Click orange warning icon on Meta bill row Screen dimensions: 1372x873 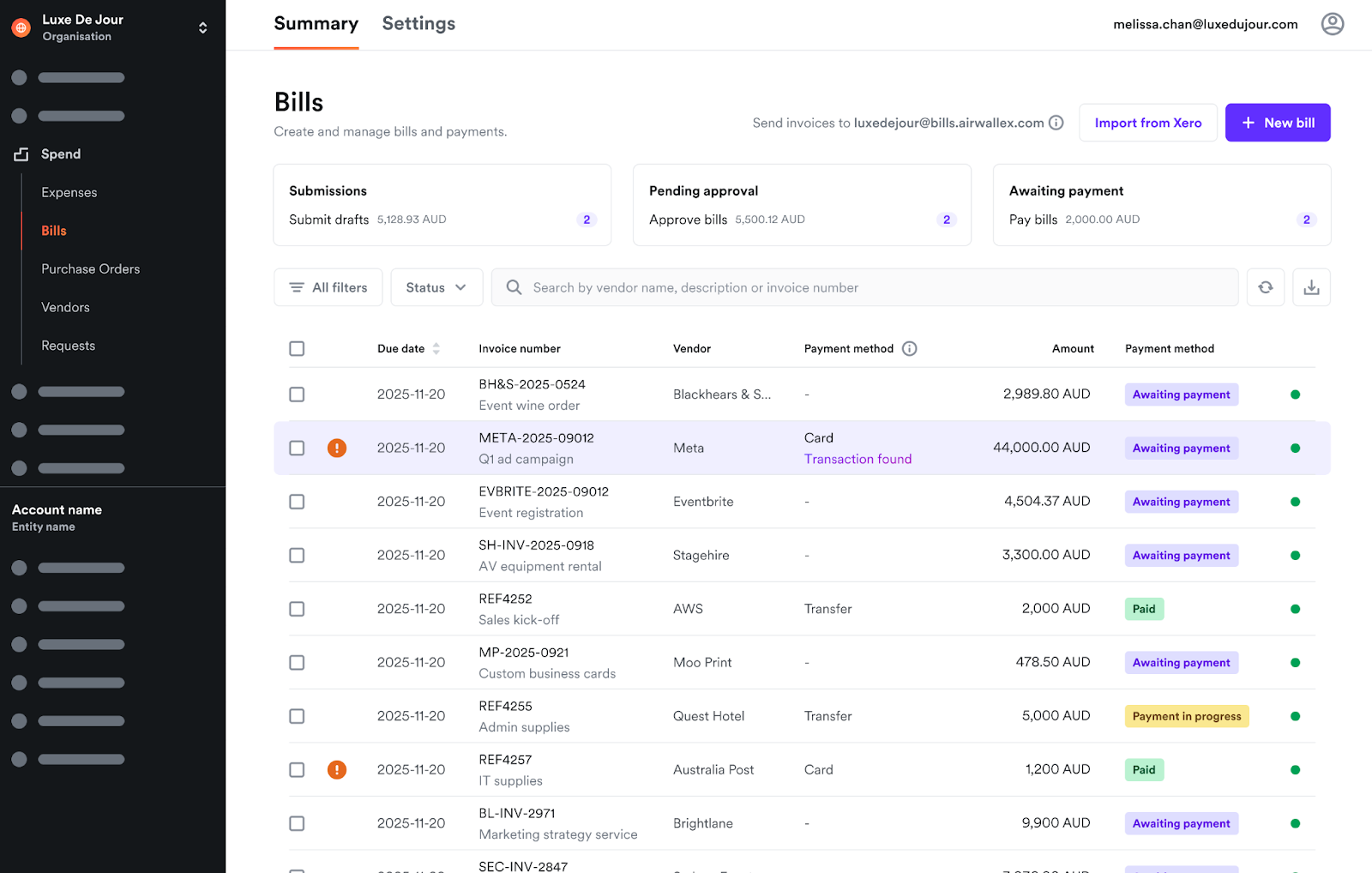(337, 448)
